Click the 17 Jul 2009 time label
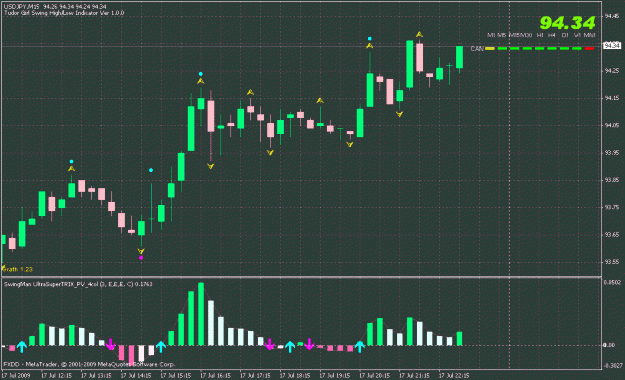625x380 pixels. pyautogui.click(x=16, y=376)
